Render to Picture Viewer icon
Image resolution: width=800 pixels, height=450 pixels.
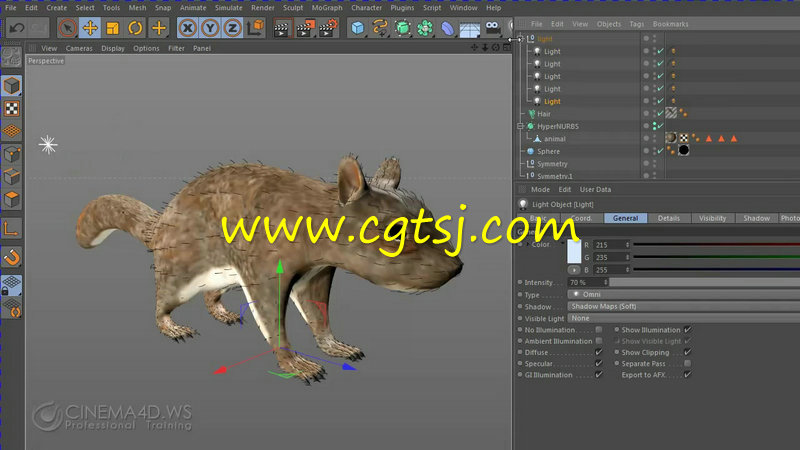pos(305,29)
